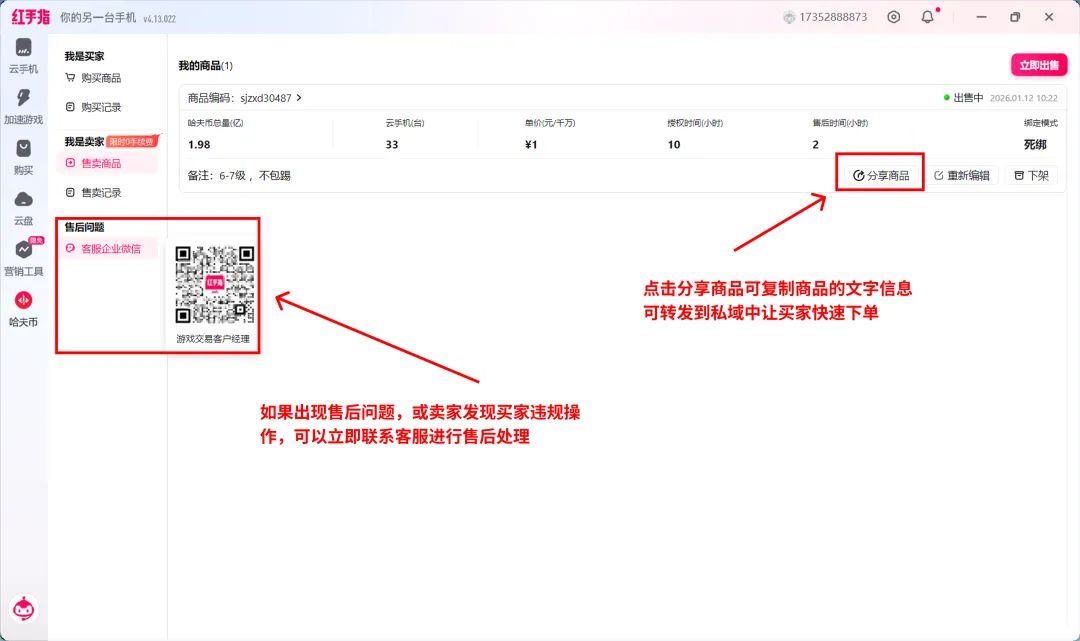Minimize the 红手指 window
The image size is (1080, 641).
pos(982,17)
